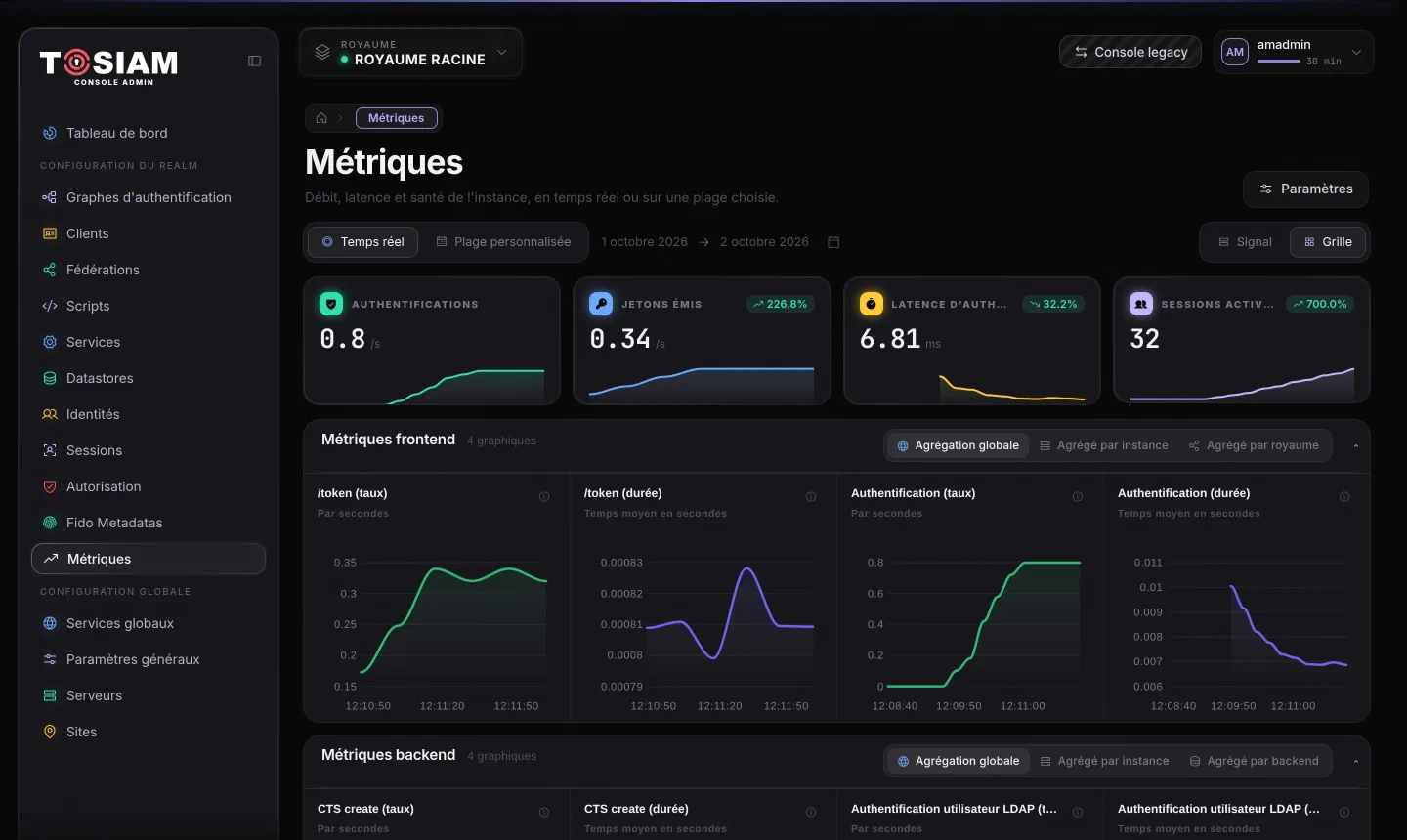The image size is (1407, 840).
Task: Select frontend Agrégé par royaume
Action: coord(1254,445)
